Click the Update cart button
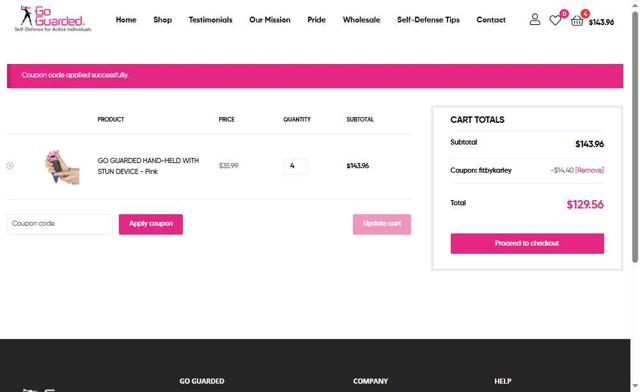The height and width of the screenshot is (392, 640). 382,224
